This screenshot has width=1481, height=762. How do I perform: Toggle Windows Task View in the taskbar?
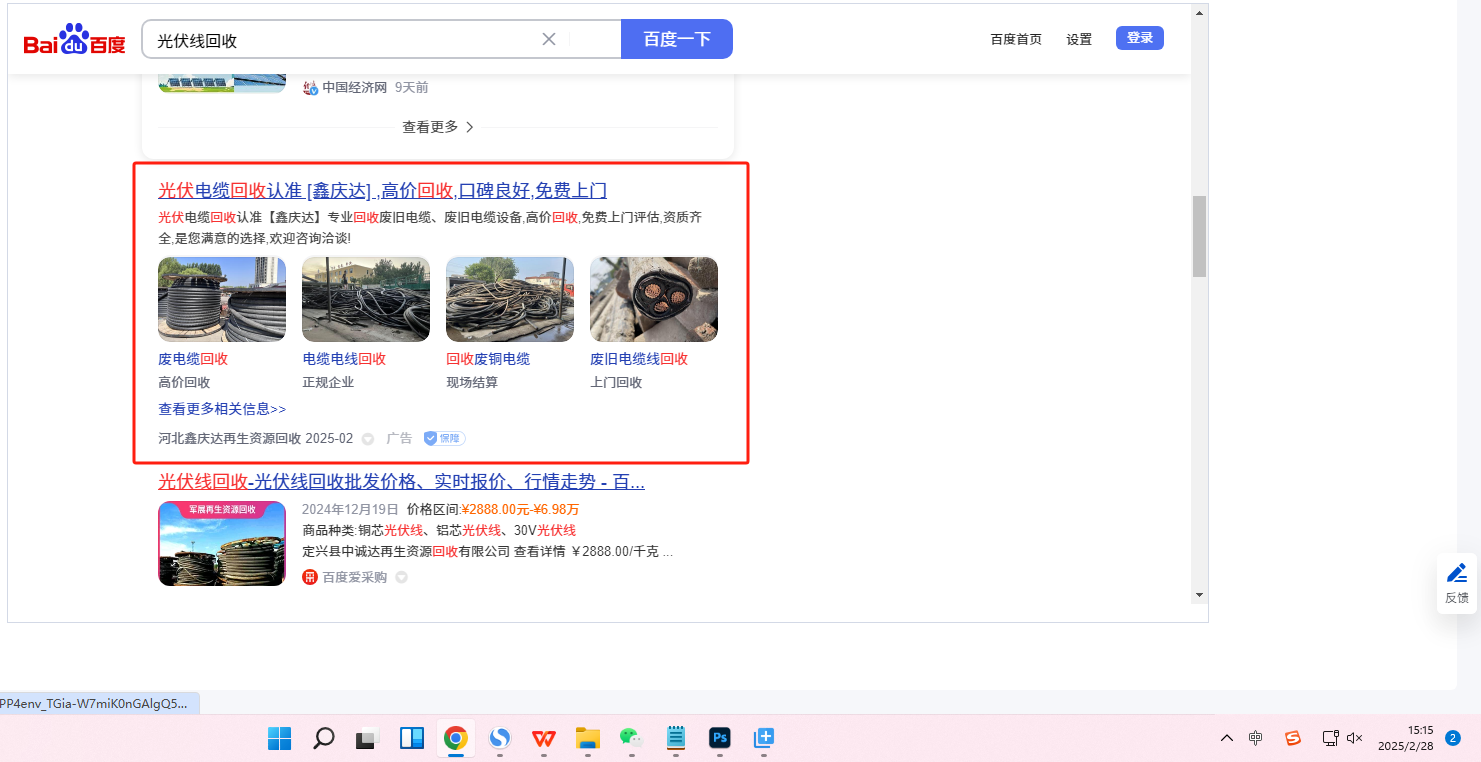point(367,738)
